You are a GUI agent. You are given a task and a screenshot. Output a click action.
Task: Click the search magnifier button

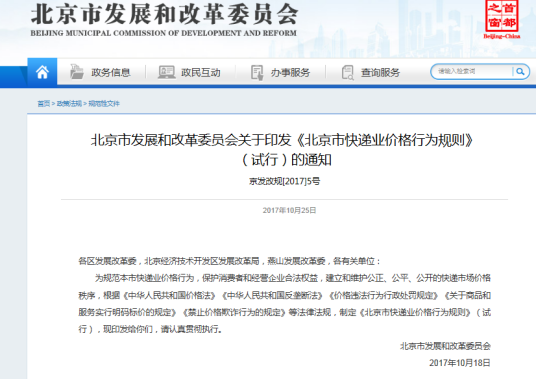(520, 71)
